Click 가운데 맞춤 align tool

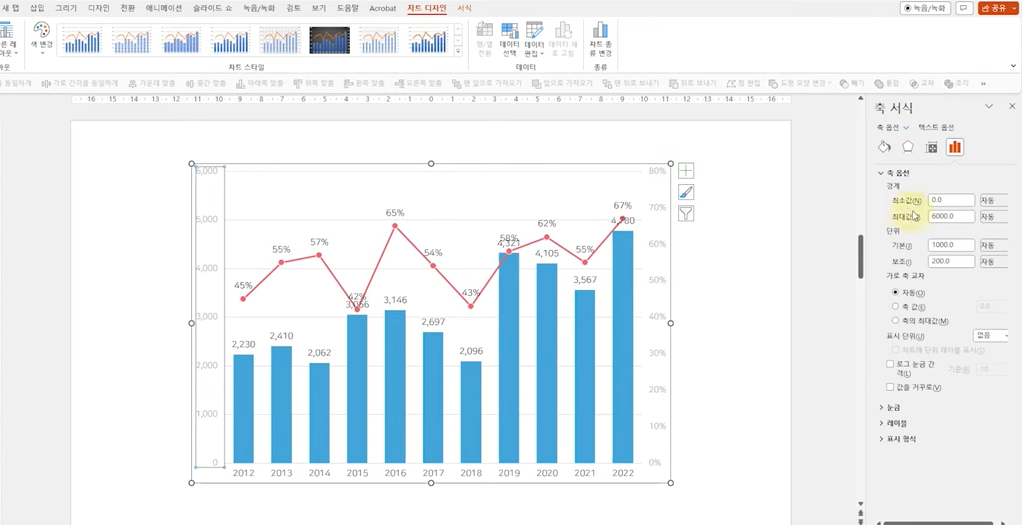tap(152, 83)
